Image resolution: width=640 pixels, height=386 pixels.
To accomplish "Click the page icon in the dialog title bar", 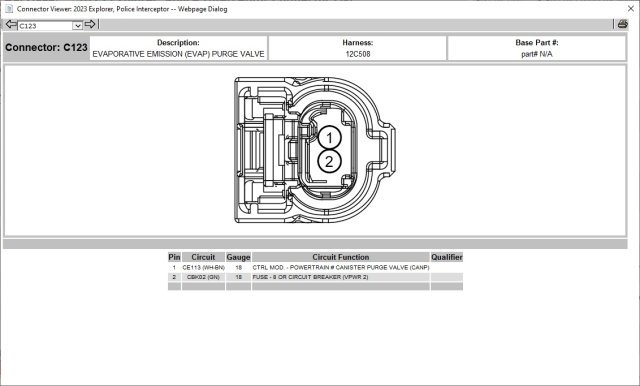I will click(8, 9).
